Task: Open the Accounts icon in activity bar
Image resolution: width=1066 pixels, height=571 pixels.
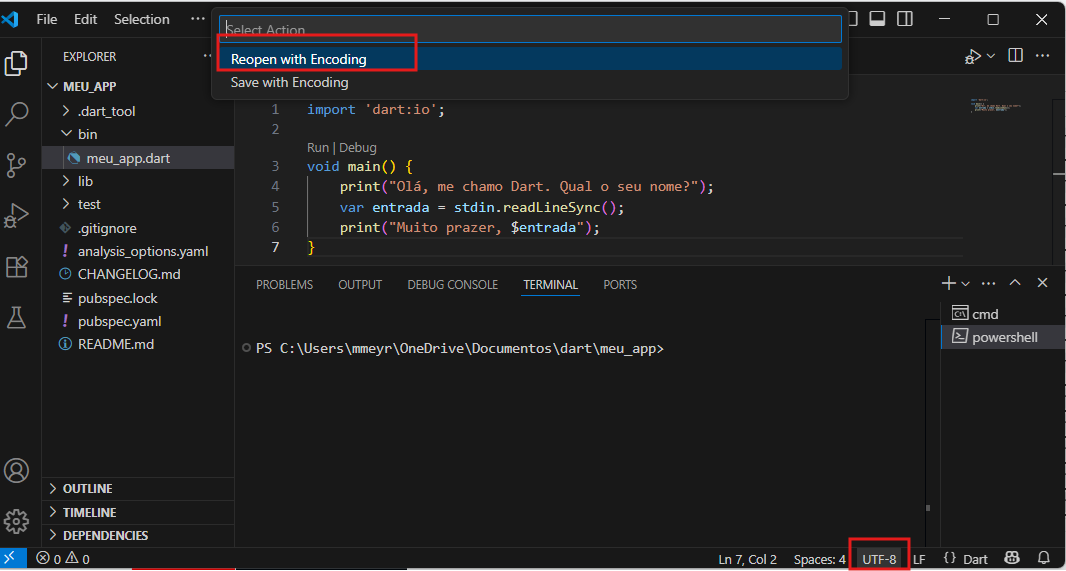Action: pyautogui.click(x=16, y=470)
